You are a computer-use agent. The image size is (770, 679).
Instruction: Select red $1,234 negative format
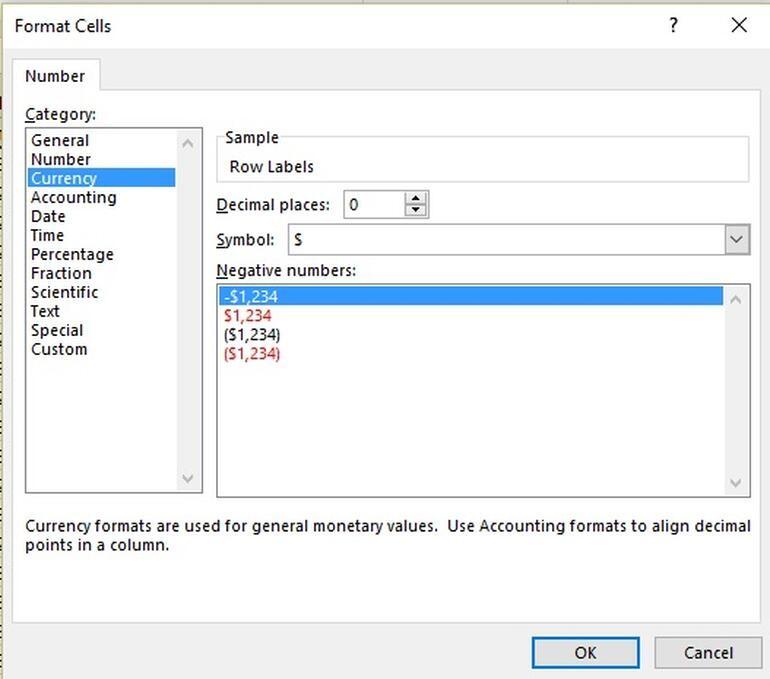point(247,315)
